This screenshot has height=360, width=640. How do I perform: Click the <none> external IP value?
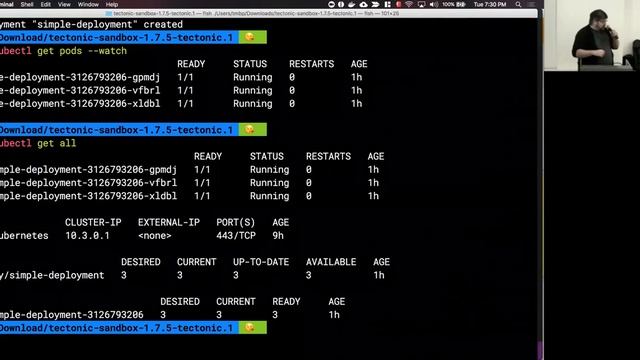[155, 236]
